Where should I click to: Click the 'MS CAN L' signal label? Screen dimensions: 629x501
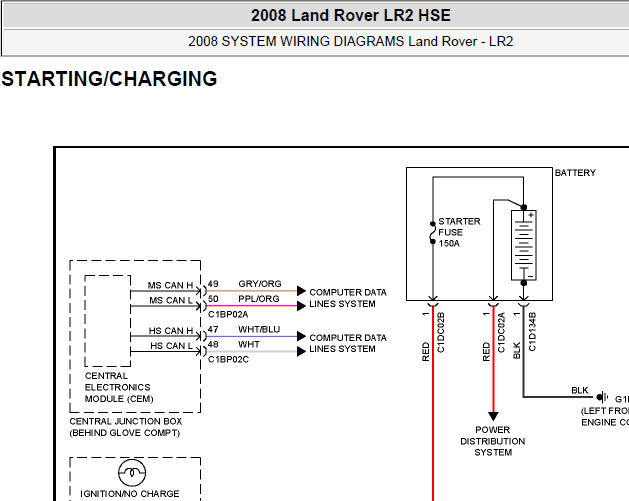[x=171, y=300]
